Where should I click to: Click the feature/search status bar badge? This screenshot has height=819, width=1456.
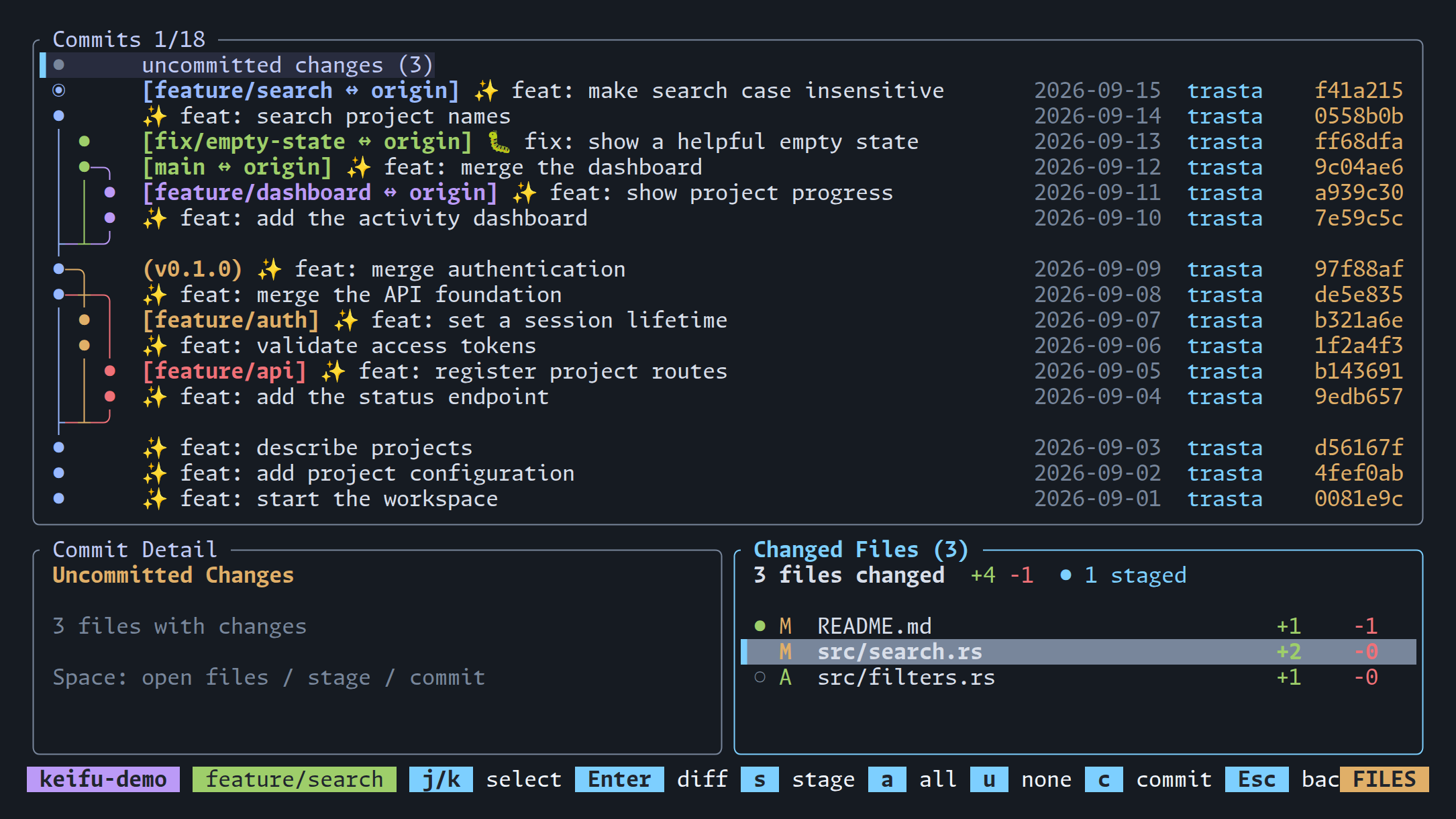click(x=295, y=779)
